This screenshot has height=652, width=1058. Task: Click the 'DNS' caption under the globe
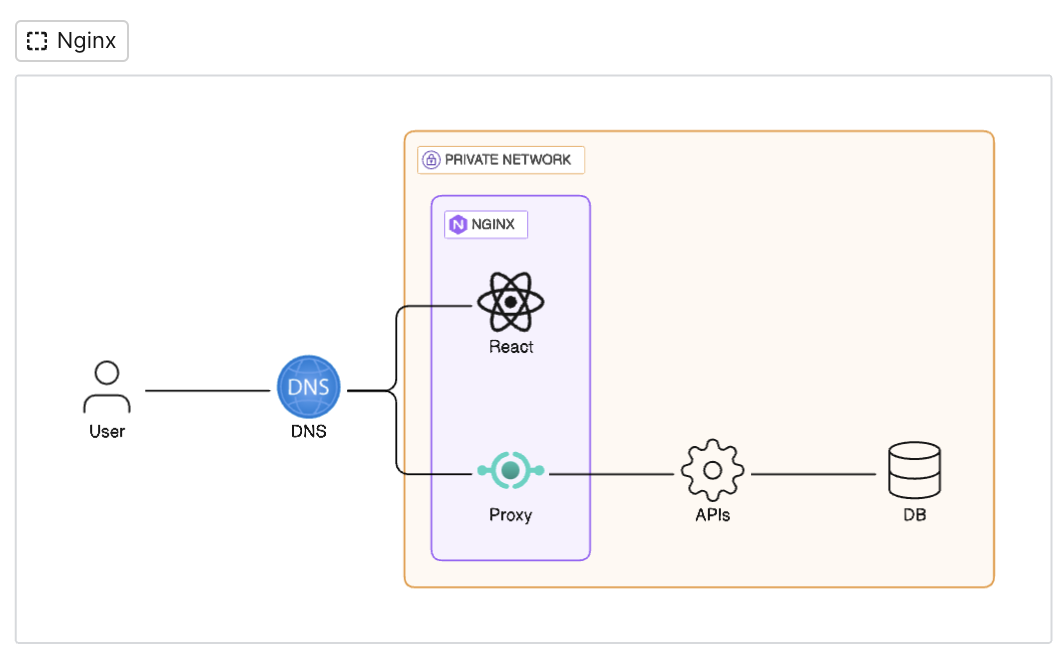[308, 431]
